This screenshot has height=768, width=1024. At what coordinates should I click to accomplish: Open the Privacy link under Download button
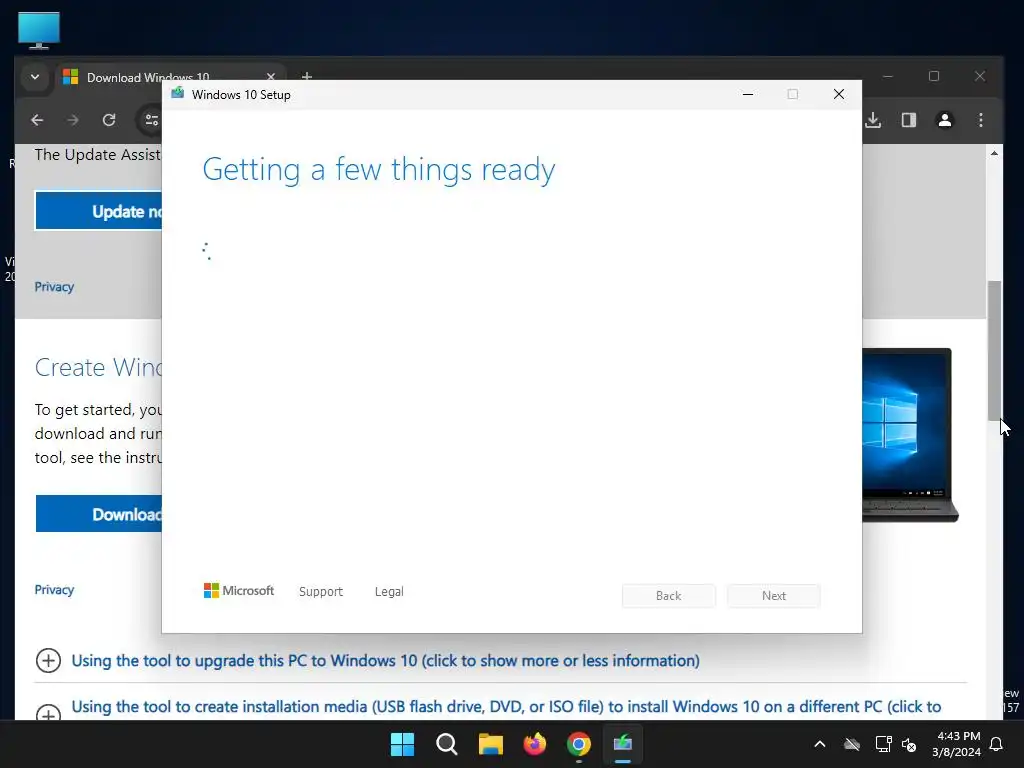[54, 590]
